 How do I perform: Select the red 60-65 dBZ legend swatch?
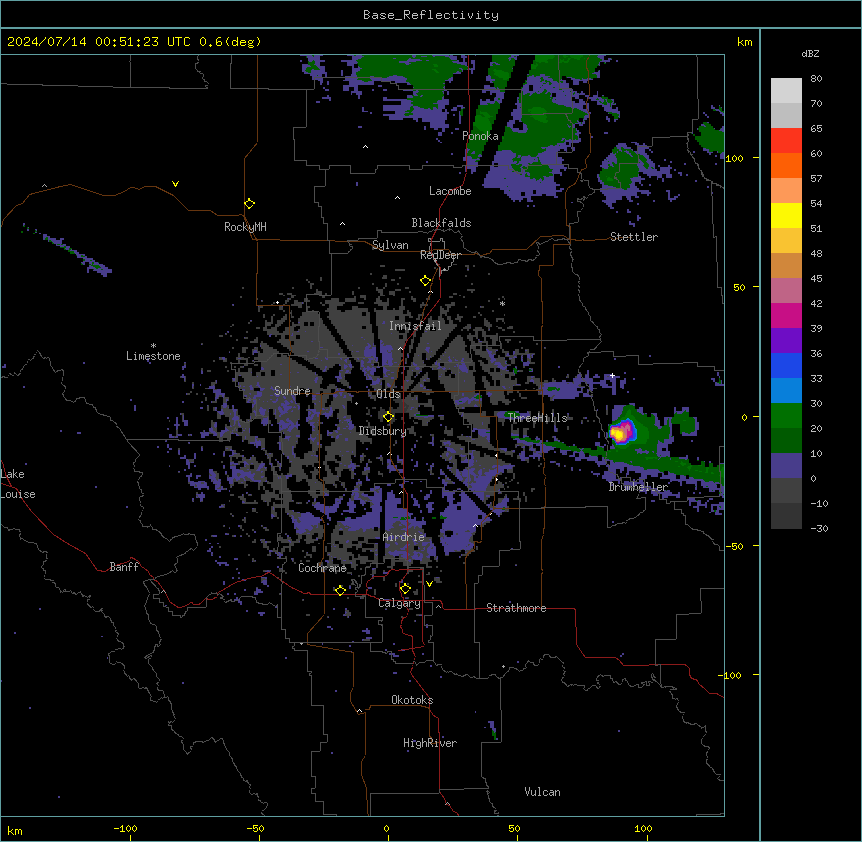[x=786, y=141]
